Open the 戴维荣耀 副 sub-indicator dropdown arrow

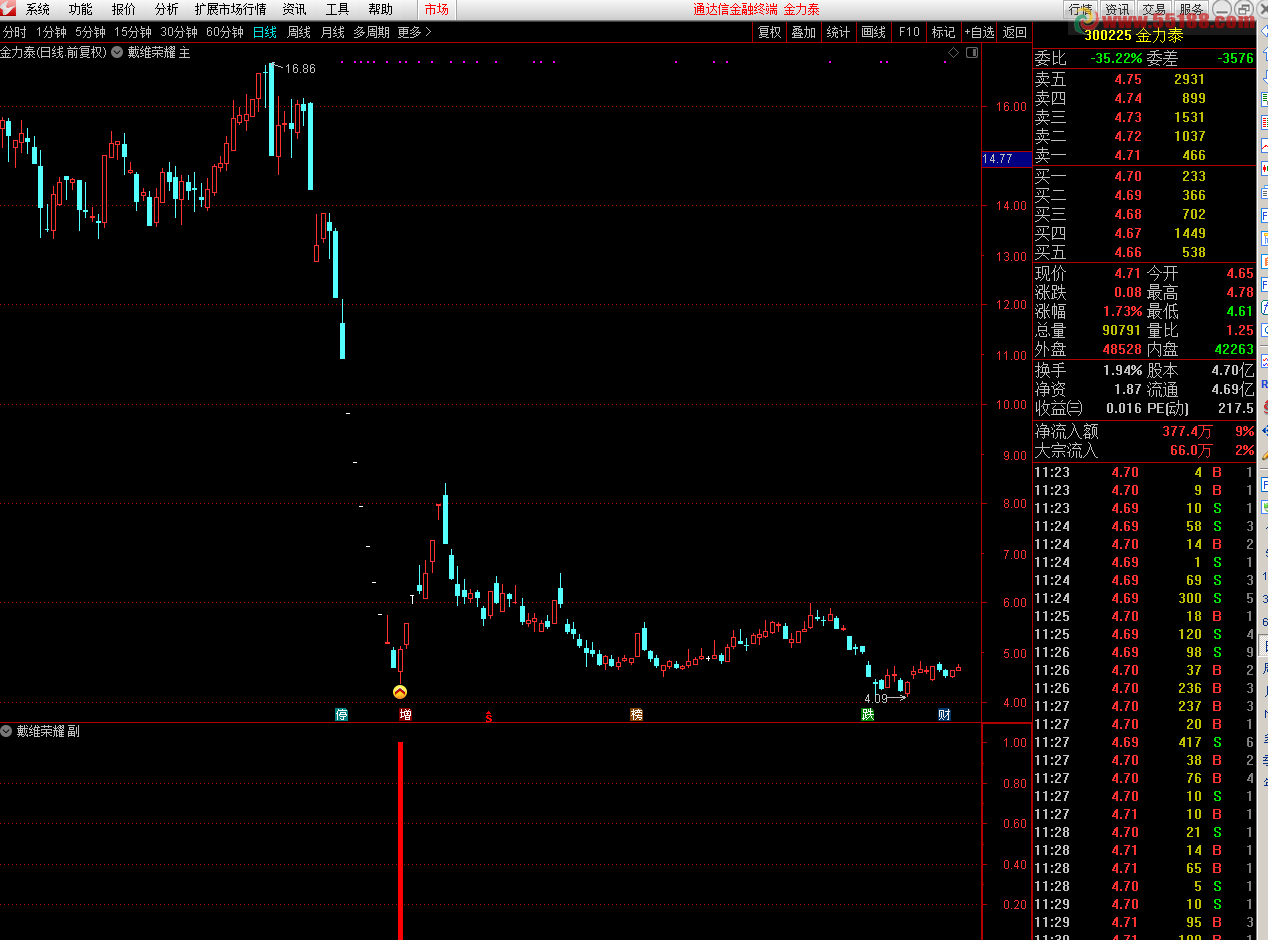(7, 731)
